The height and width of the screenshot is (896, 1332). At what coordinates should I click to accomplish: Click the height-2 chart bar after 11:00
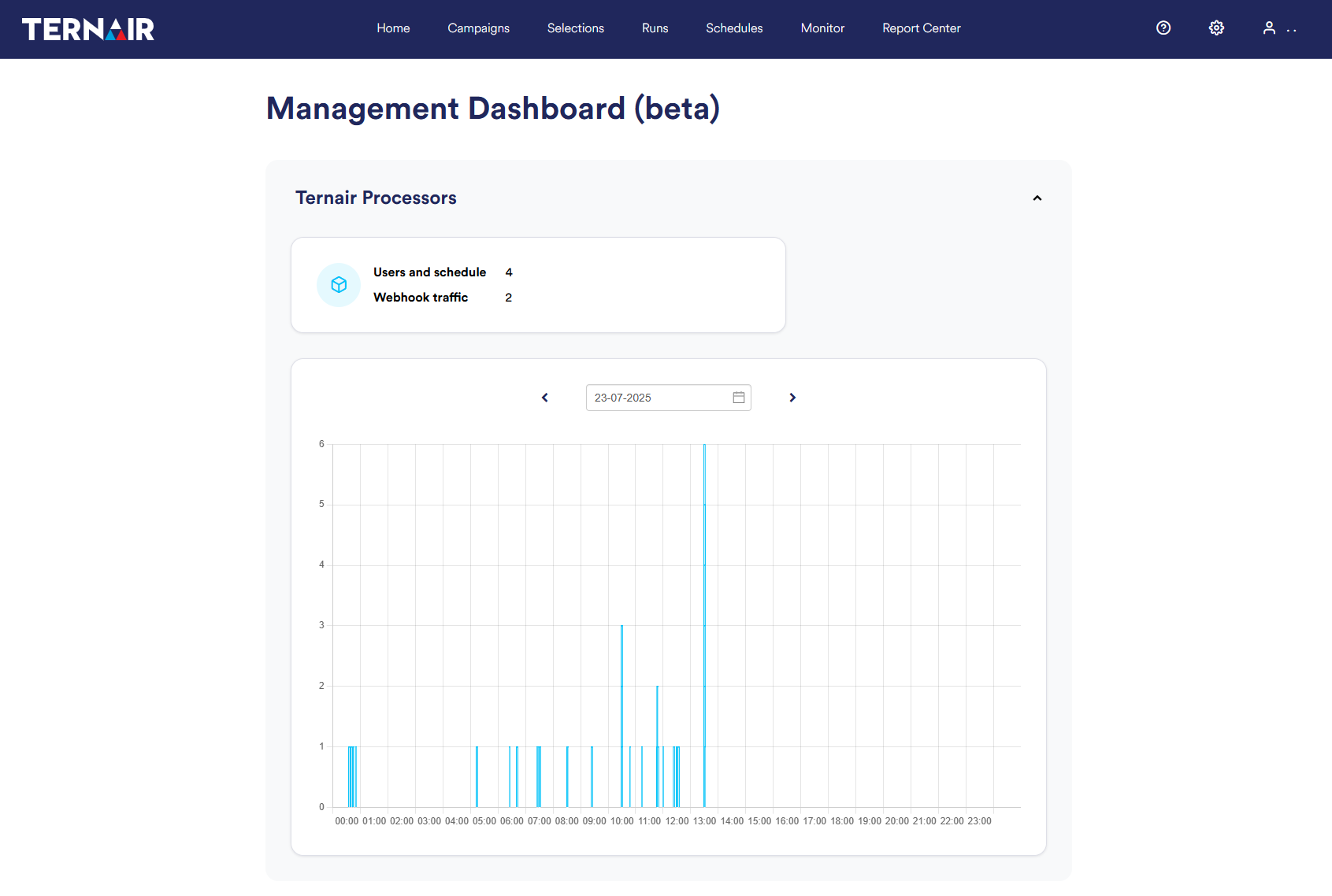tap(657, 746)
